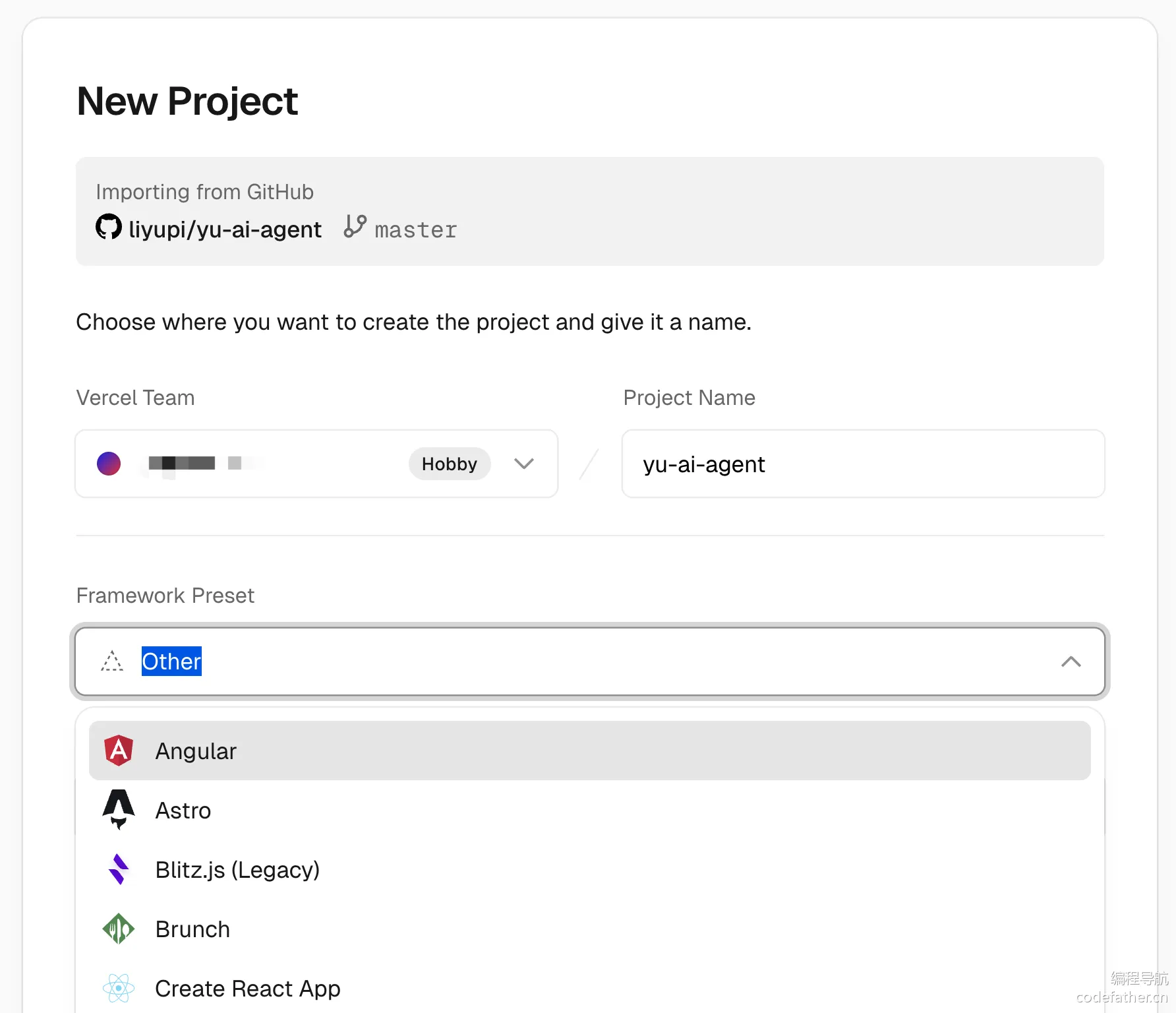
Task: Click the master branch label
Action: tap(416, 230)
